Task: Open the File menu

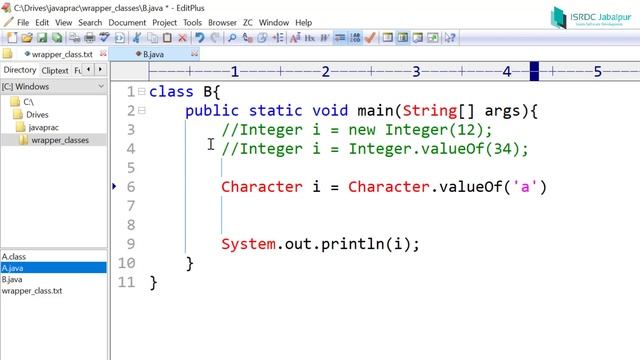Action: tap(23, 22)
